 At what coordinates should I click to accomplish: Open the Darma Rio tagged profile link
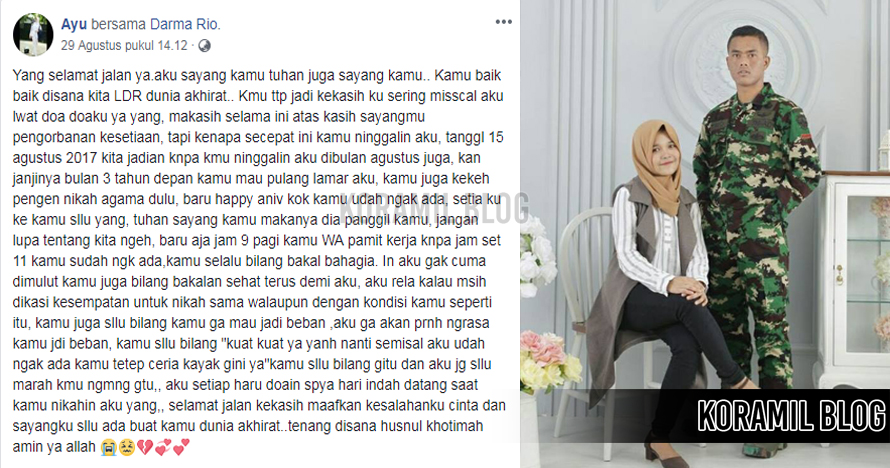pyautogui.click(x=184, y=24)
